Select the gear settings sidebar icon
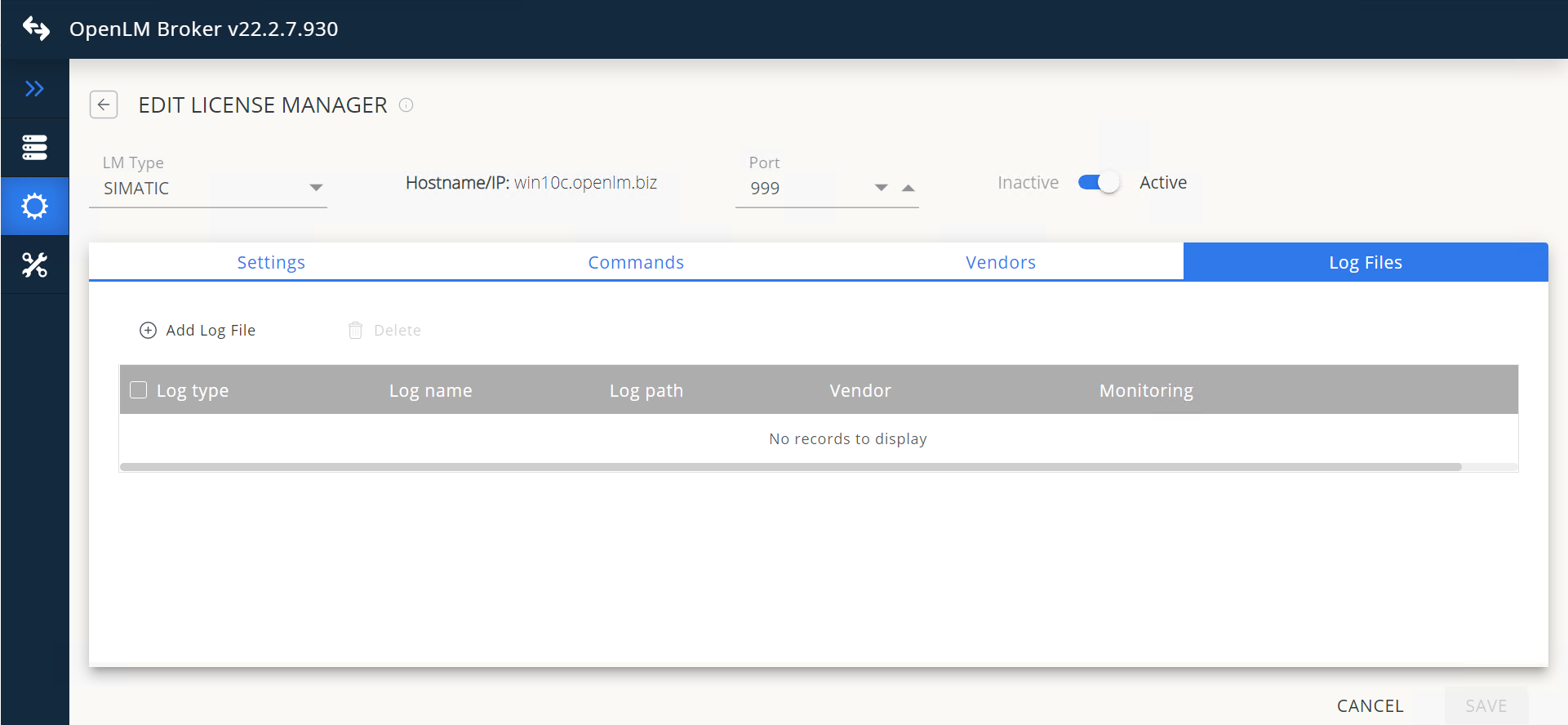Screen dimensions: 1568x725 coord(34,207)
